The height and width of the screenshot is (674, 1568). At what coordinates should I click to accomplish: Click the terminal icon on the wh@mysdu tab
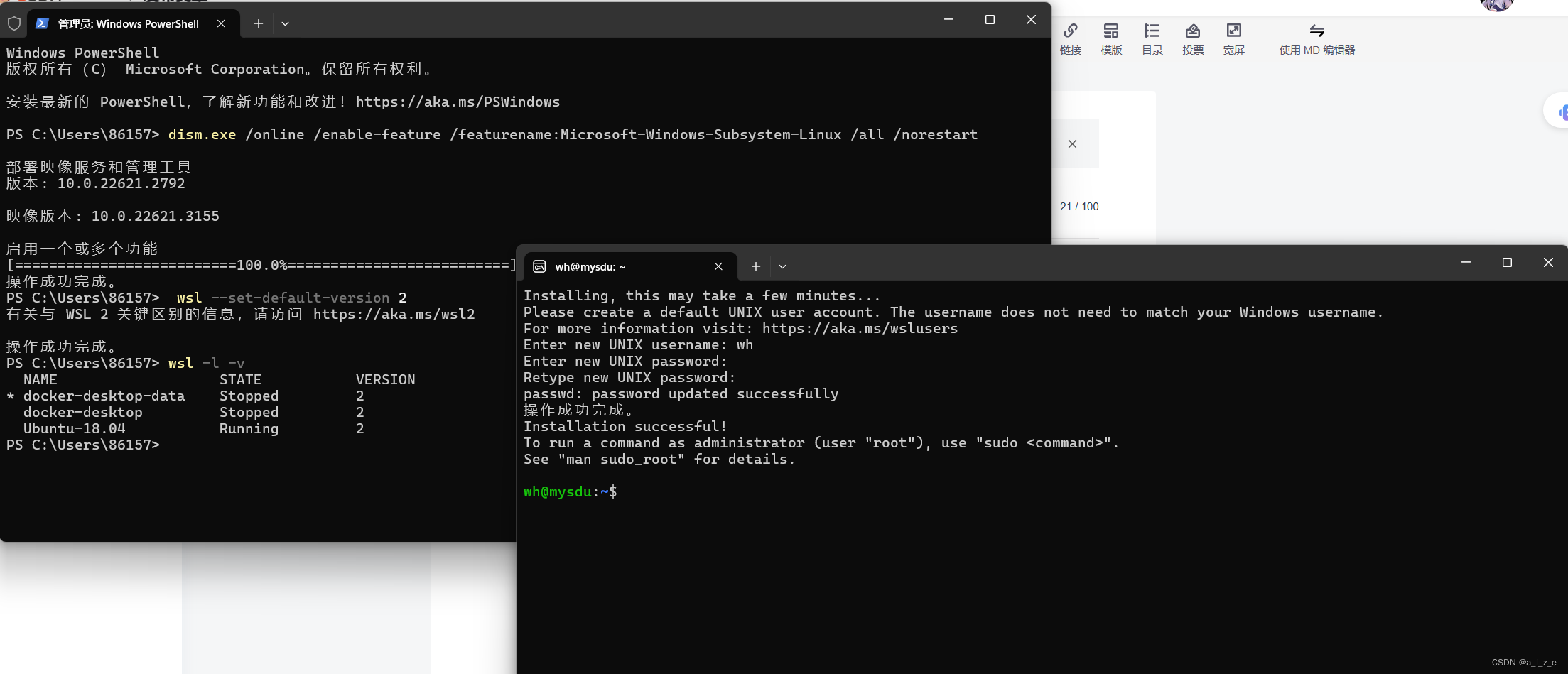coord(539,266)
